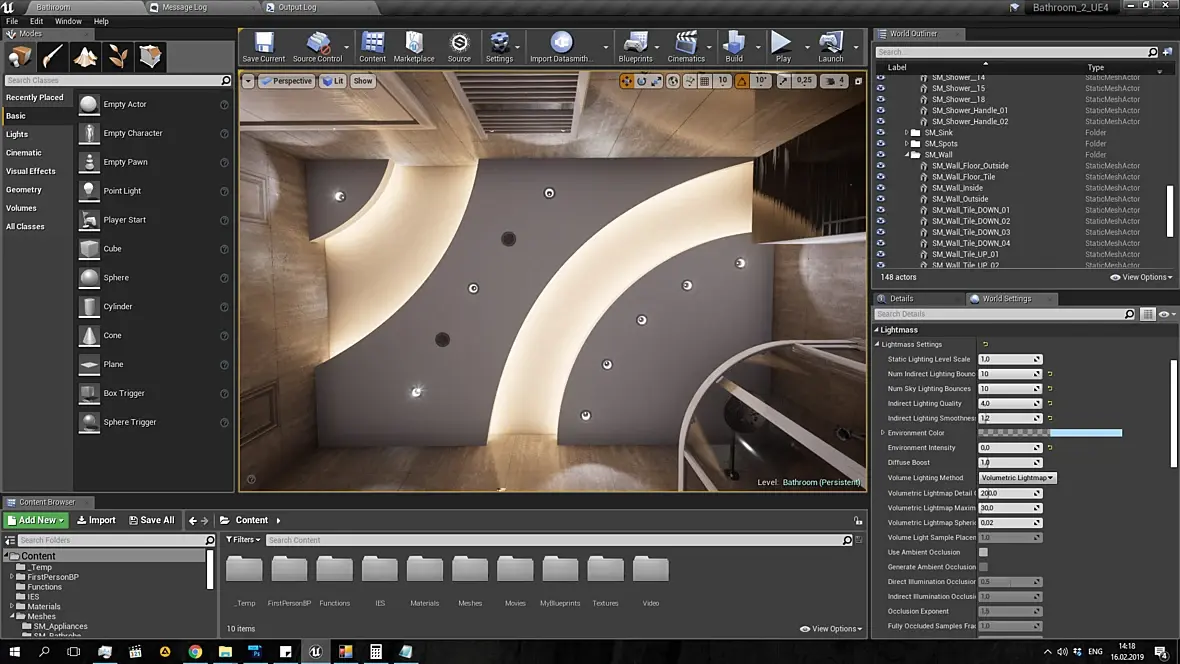The image size is (1180, 664).
Task: Open the Textures folder in Content Browser
Action: [605, 571]
